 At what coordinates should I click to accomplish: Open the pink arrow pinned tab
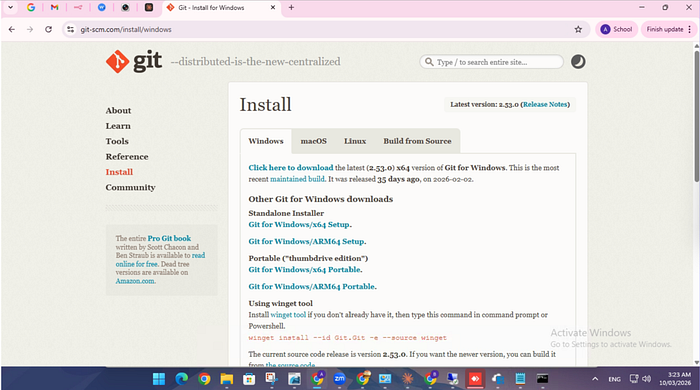click(x=78, y=7)
